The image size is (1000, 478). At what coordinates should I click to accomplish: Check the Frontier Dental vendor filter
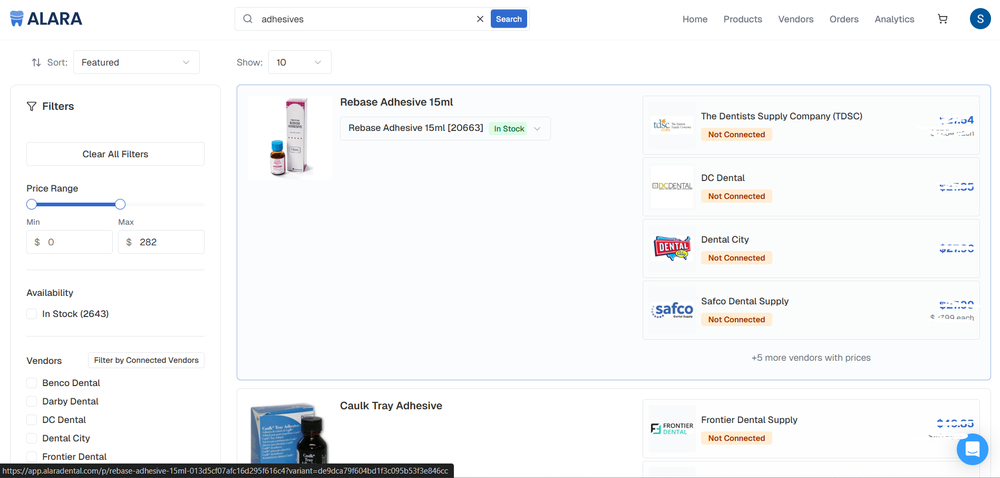point(31,456)
